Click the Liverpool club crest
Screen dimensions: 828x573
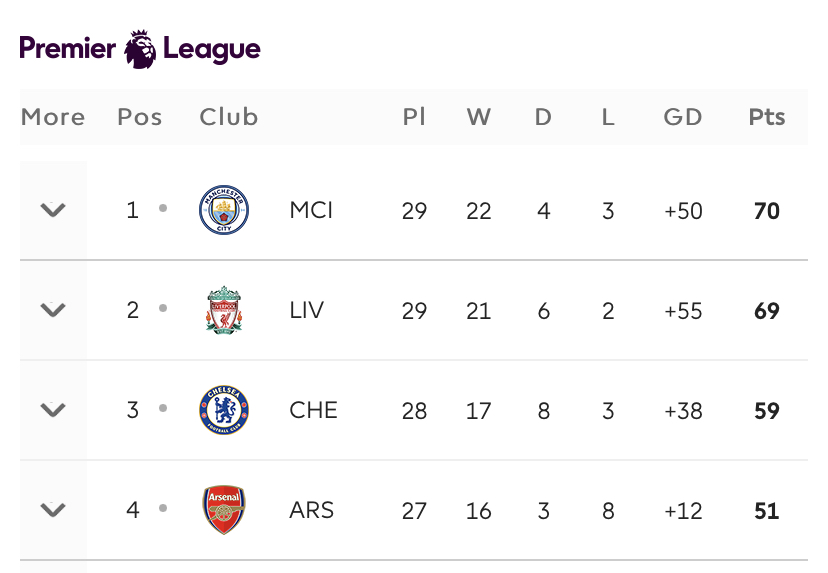tap(224, 310)
